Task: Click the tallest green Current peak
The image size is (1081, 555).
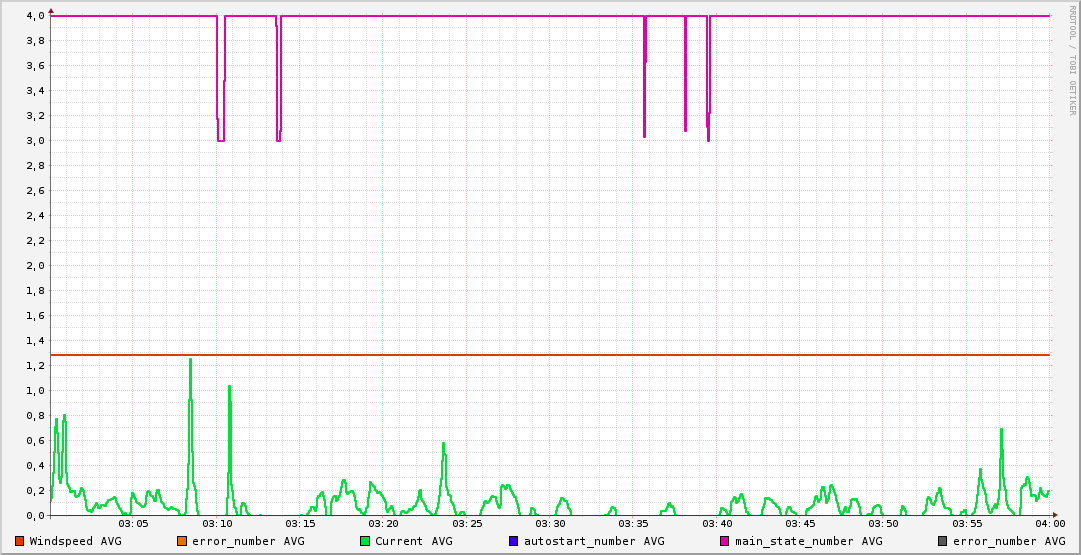Action: click(x=190, y=360)
